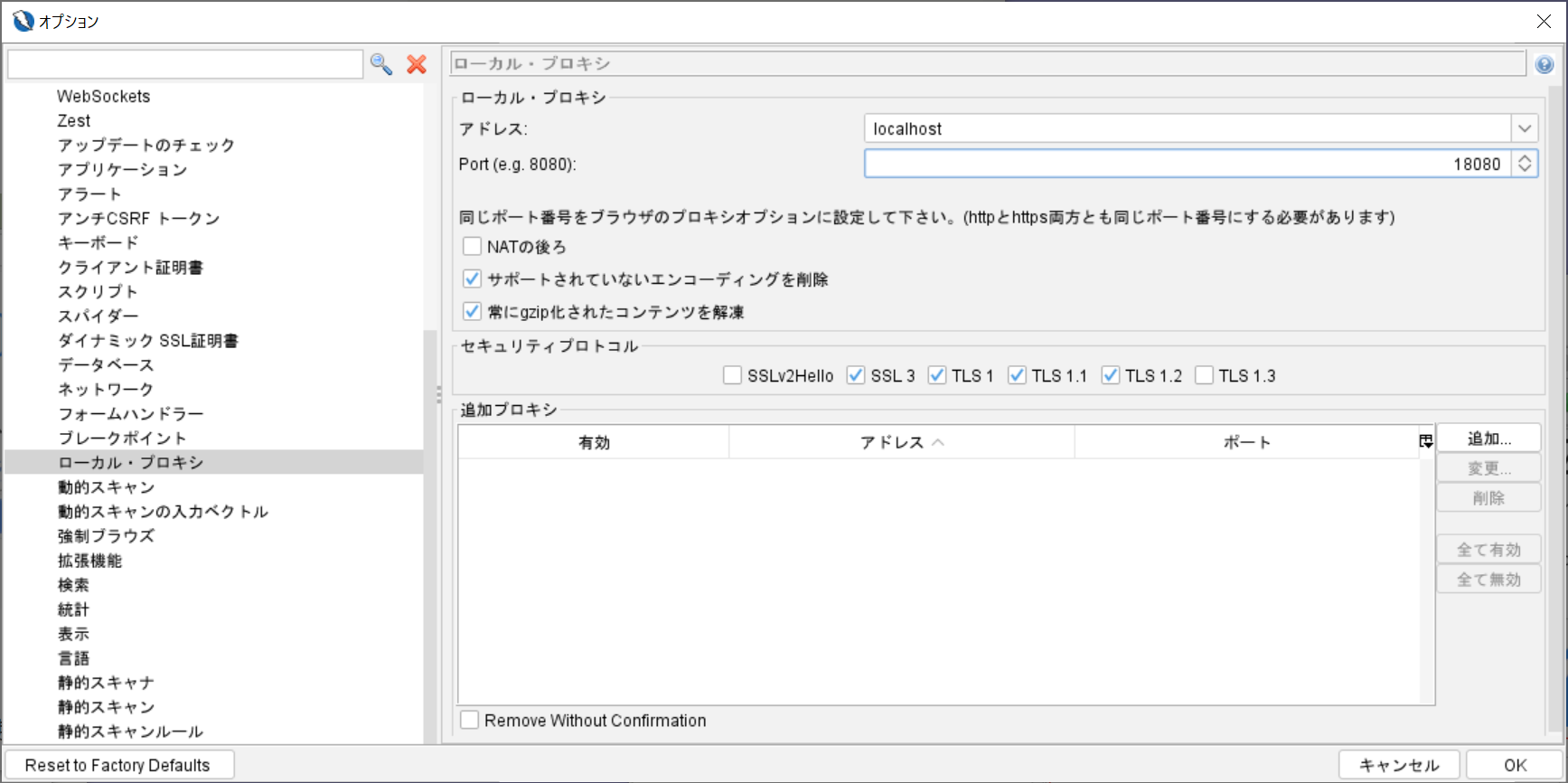1568x783 pixels.
Task: Click the ポート column header
Action: pyautogui.click(x=1246, y=442)
